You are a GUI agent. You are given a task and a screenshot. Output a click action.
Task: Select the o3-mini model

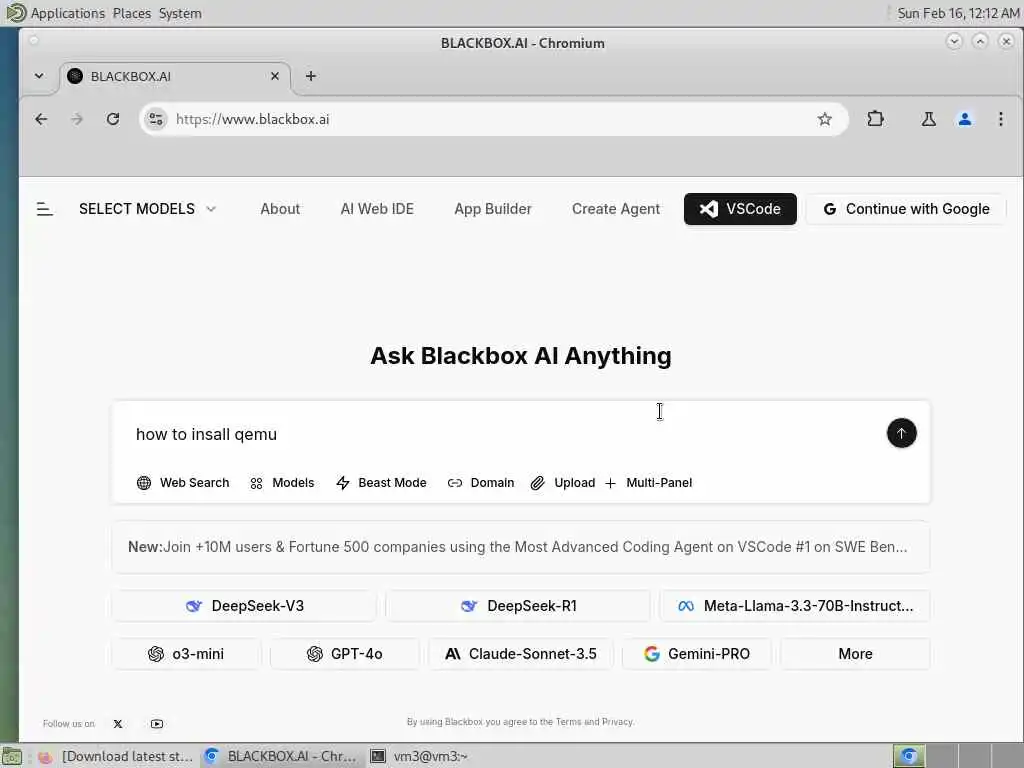click(x=186, y=654)
